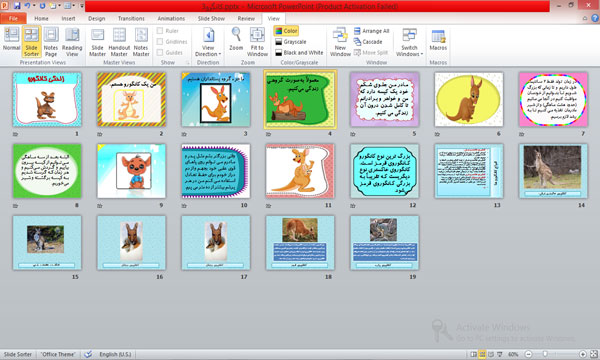Screen dimensions: 600x360
Task: Switch to the Animations tab
Action: pyautogui.click(x=171, y=18)
